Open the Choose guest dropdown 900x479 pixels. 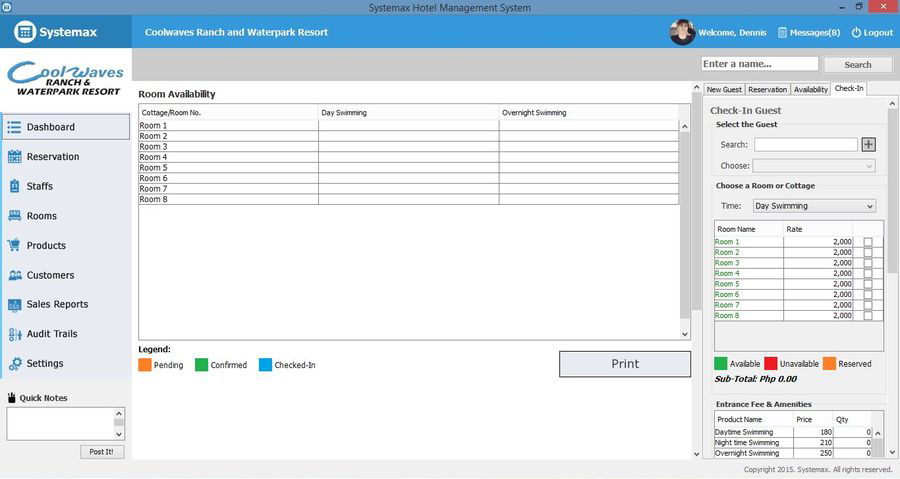point(813,166)
